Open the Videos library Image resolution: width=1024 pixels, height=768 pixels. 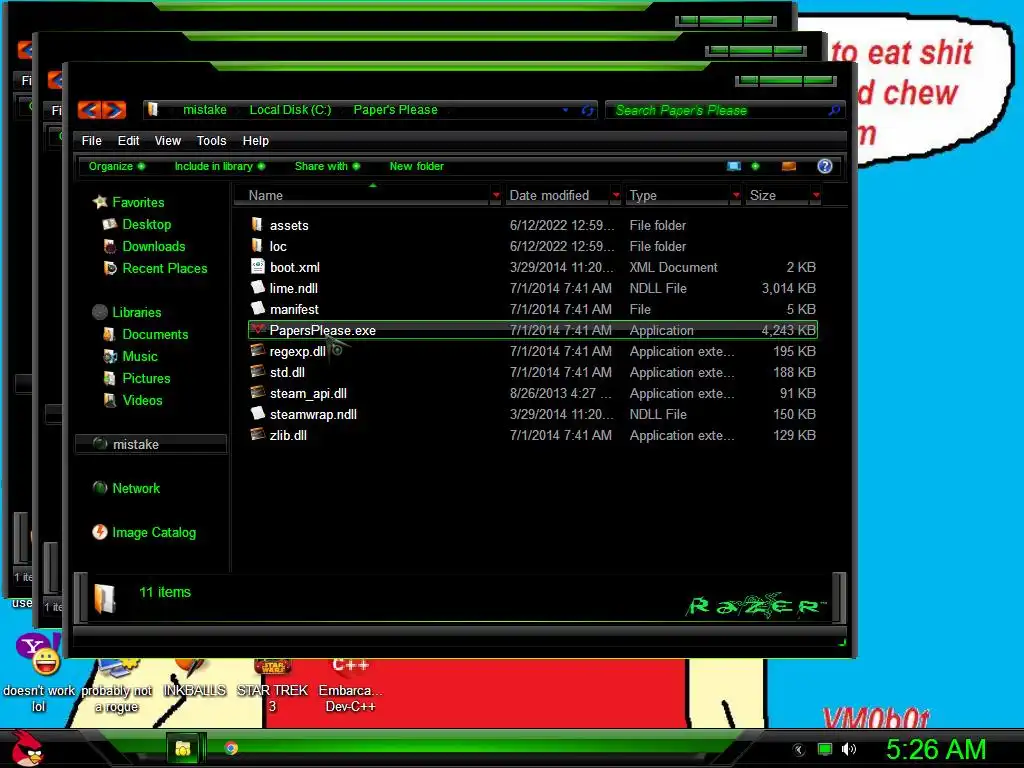coord(142,400)
